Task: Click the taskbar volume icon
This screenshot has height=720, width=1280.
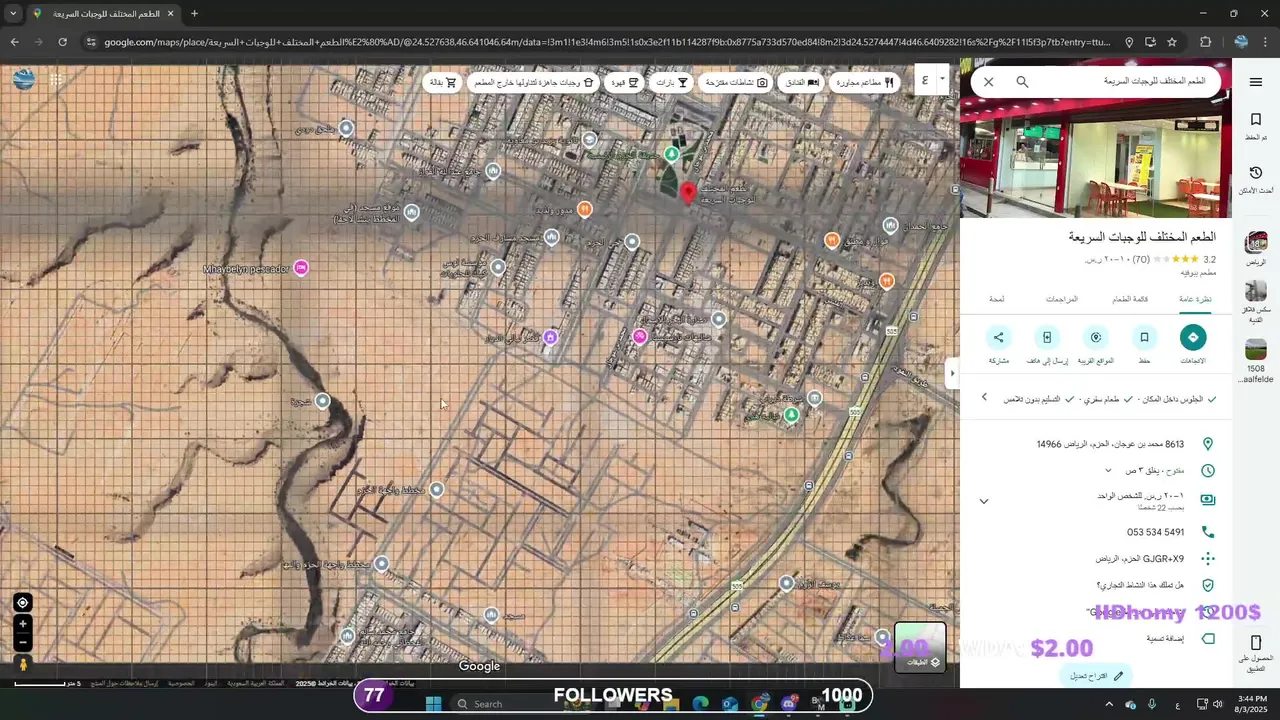Action: (x=1217, y=704)
